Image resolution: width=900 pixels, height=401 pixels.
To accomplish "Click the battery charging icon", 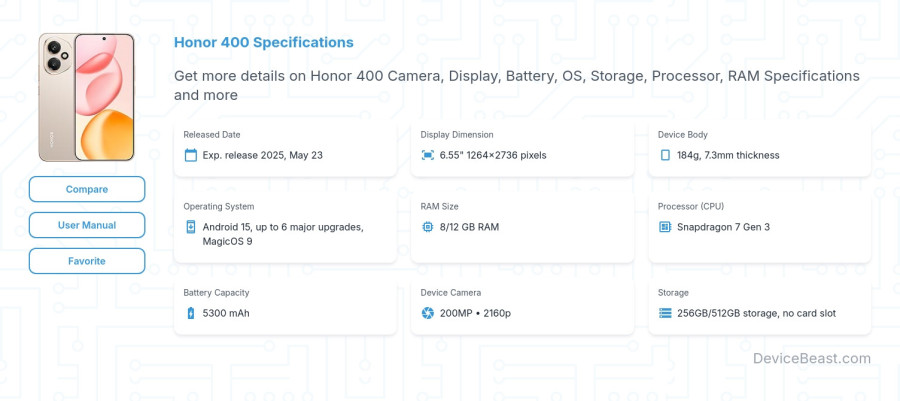I will [191, 313].
